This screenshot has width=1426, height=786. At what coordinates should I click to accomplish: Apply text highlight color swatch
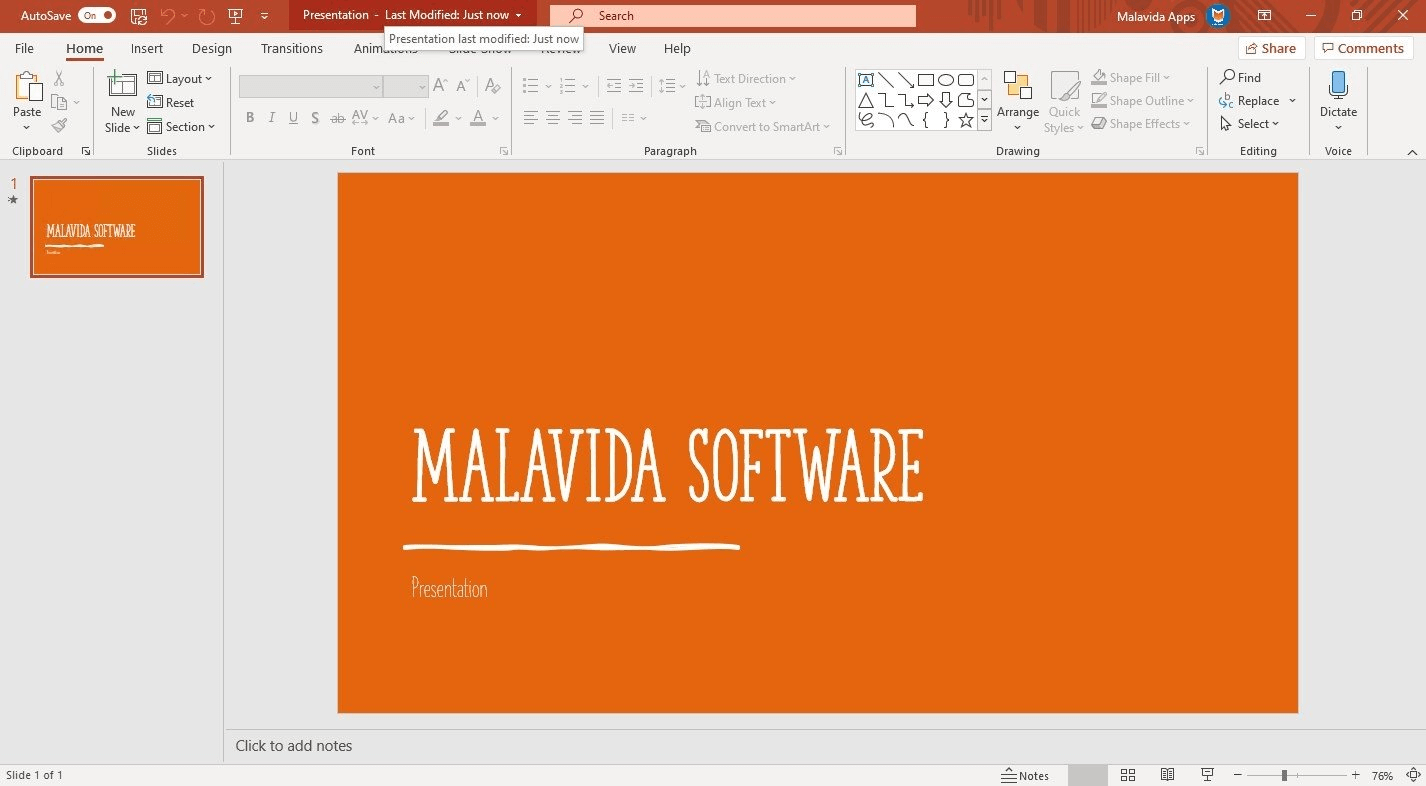click(441, 118)
